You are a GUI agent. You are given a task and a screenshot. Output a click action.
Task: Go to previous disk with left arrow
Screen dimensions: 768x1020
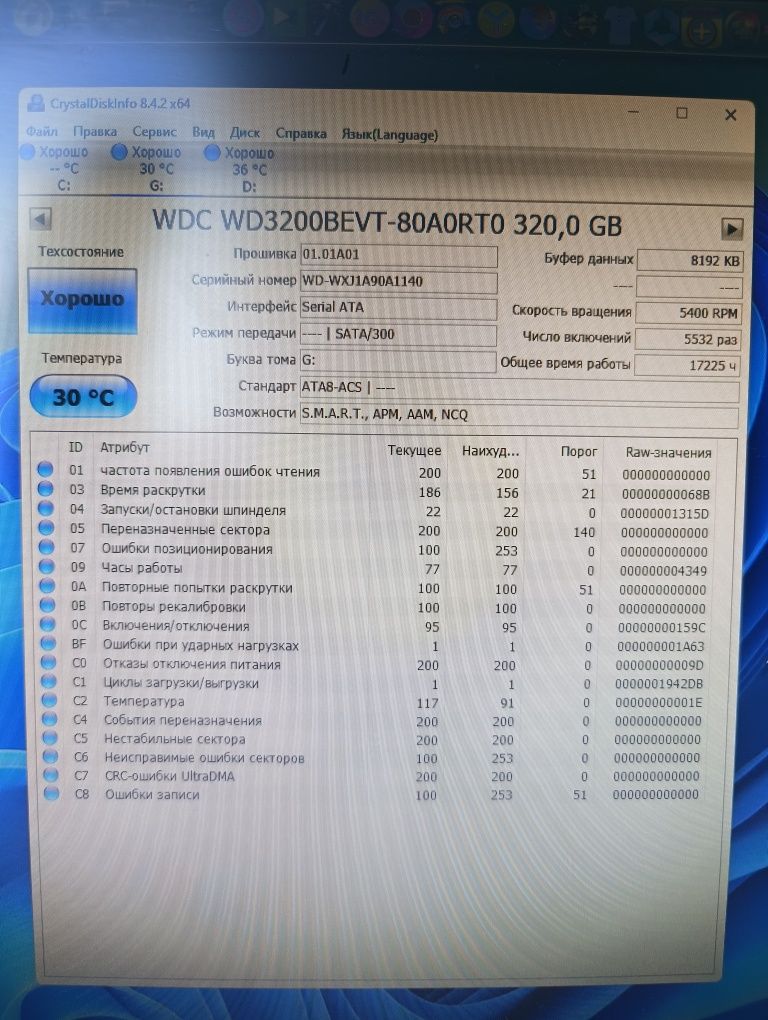click(41, 219)
